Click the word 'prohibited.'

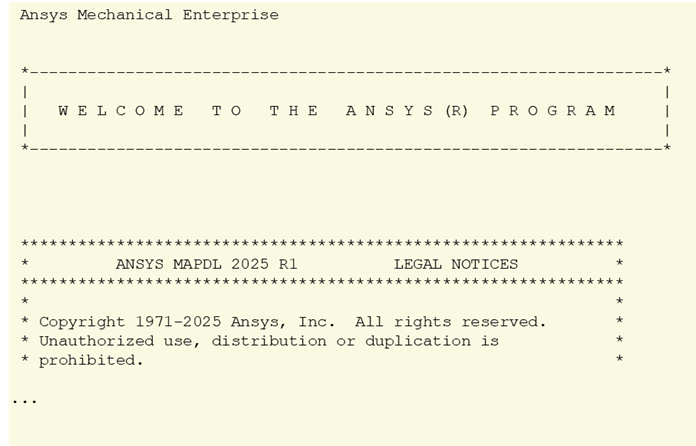91,360
